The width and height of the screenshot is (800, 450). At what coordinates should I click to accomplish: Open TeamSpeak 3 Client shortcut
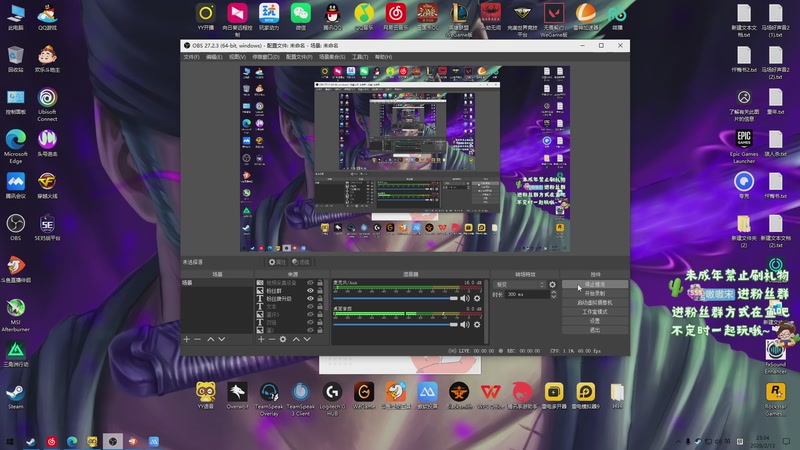tap(301, 399)
